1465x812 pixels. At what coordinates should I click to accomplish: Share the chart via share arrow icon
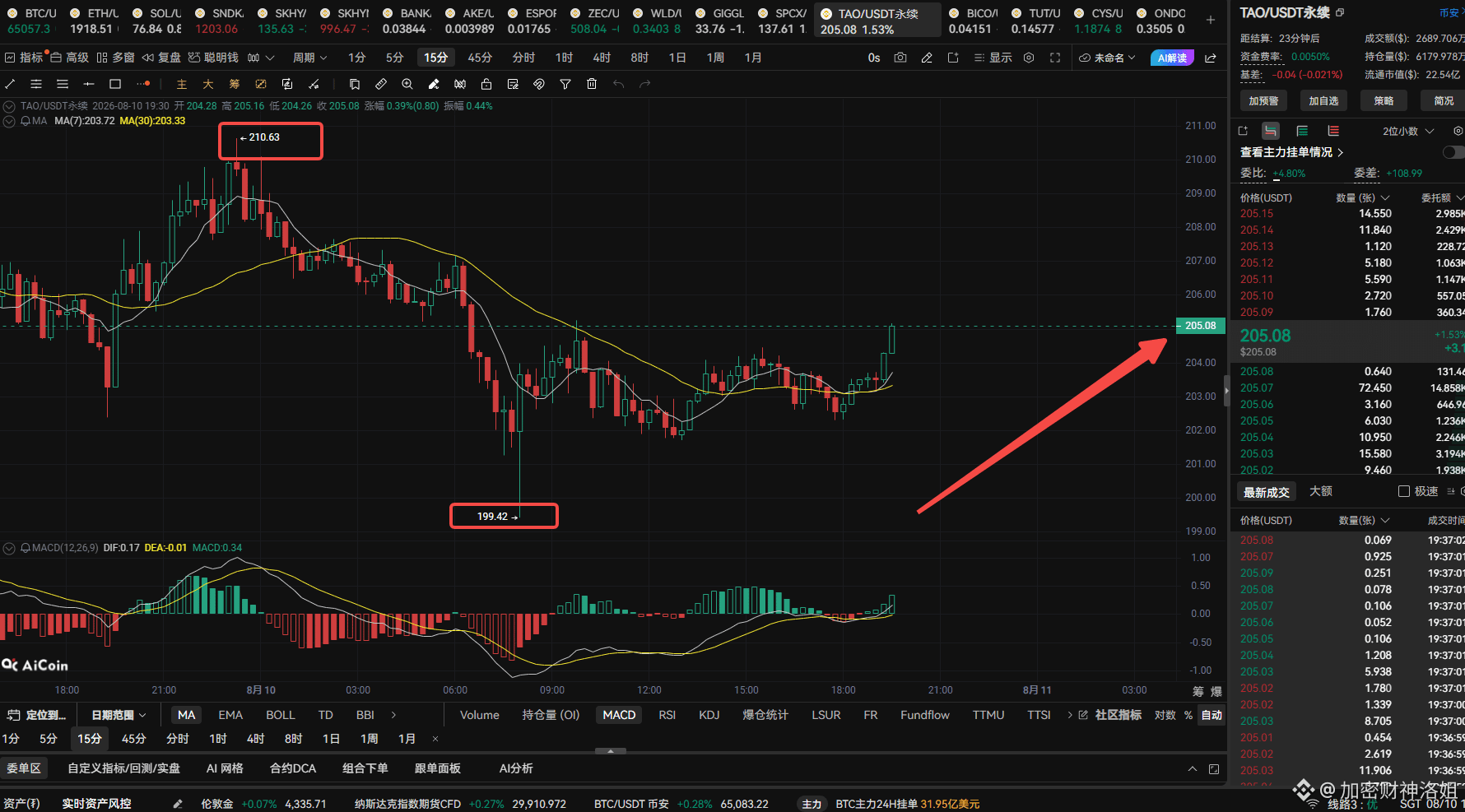point(1211,58)
